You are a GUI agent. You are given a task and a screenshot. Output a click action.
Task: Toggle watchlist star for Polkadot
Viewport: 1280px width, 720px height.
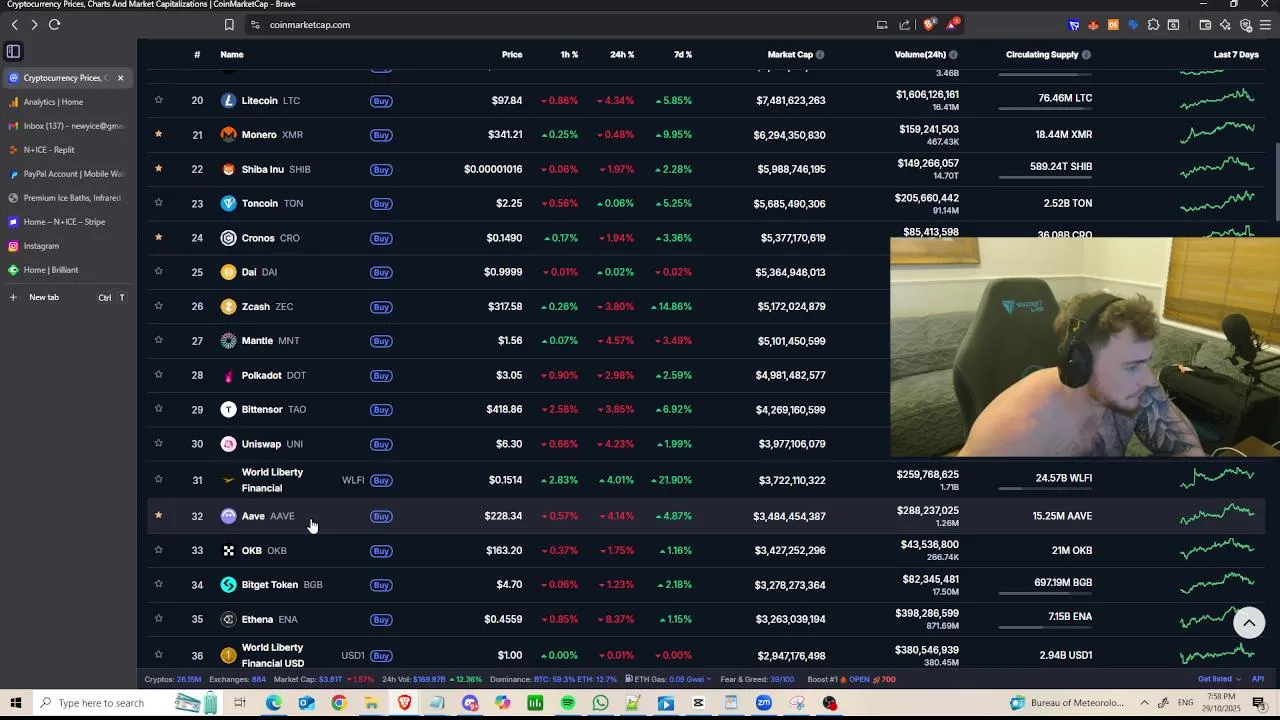(x=158, y=375)
